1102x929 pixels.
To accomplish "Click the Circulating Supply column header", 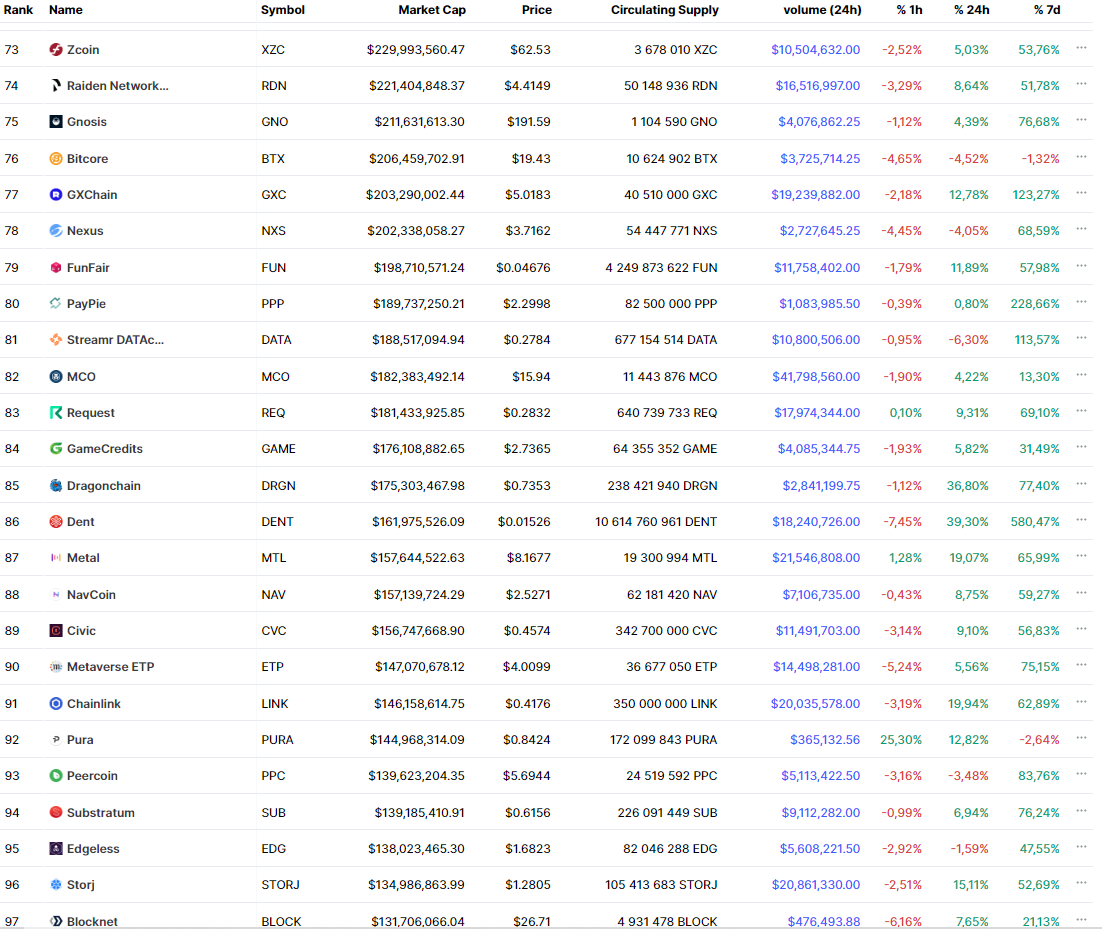I will [664, 10].
